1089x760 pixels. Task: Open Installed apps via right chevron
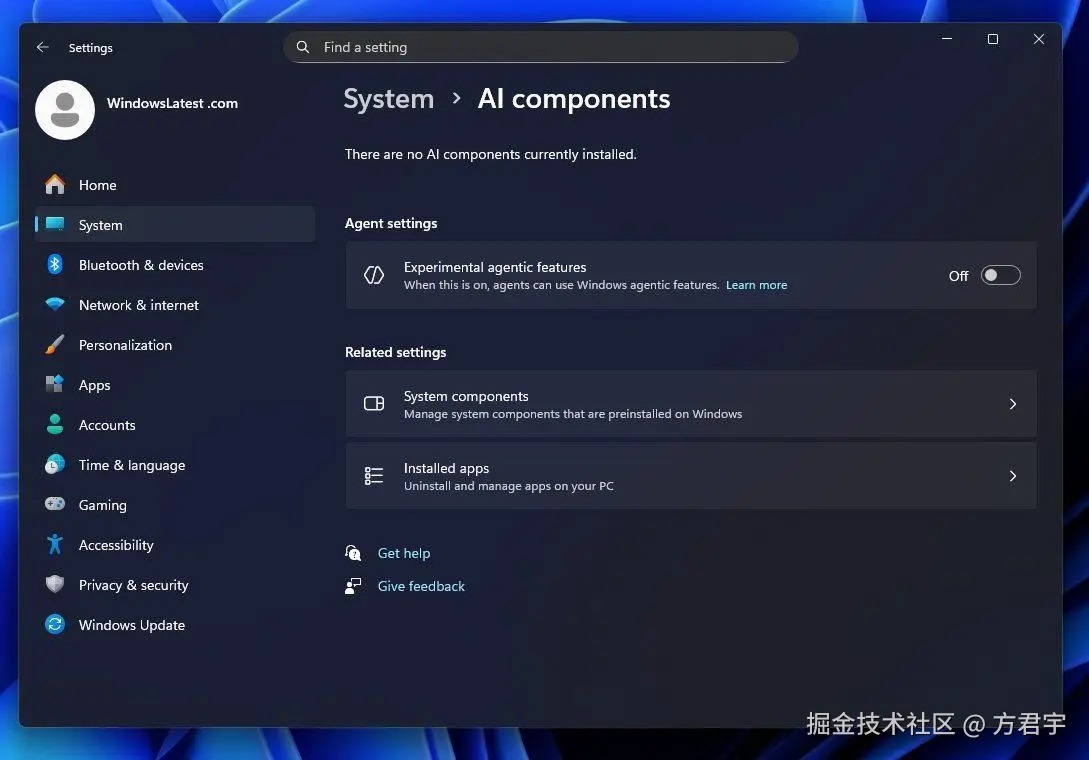[x=1012, y=476]
